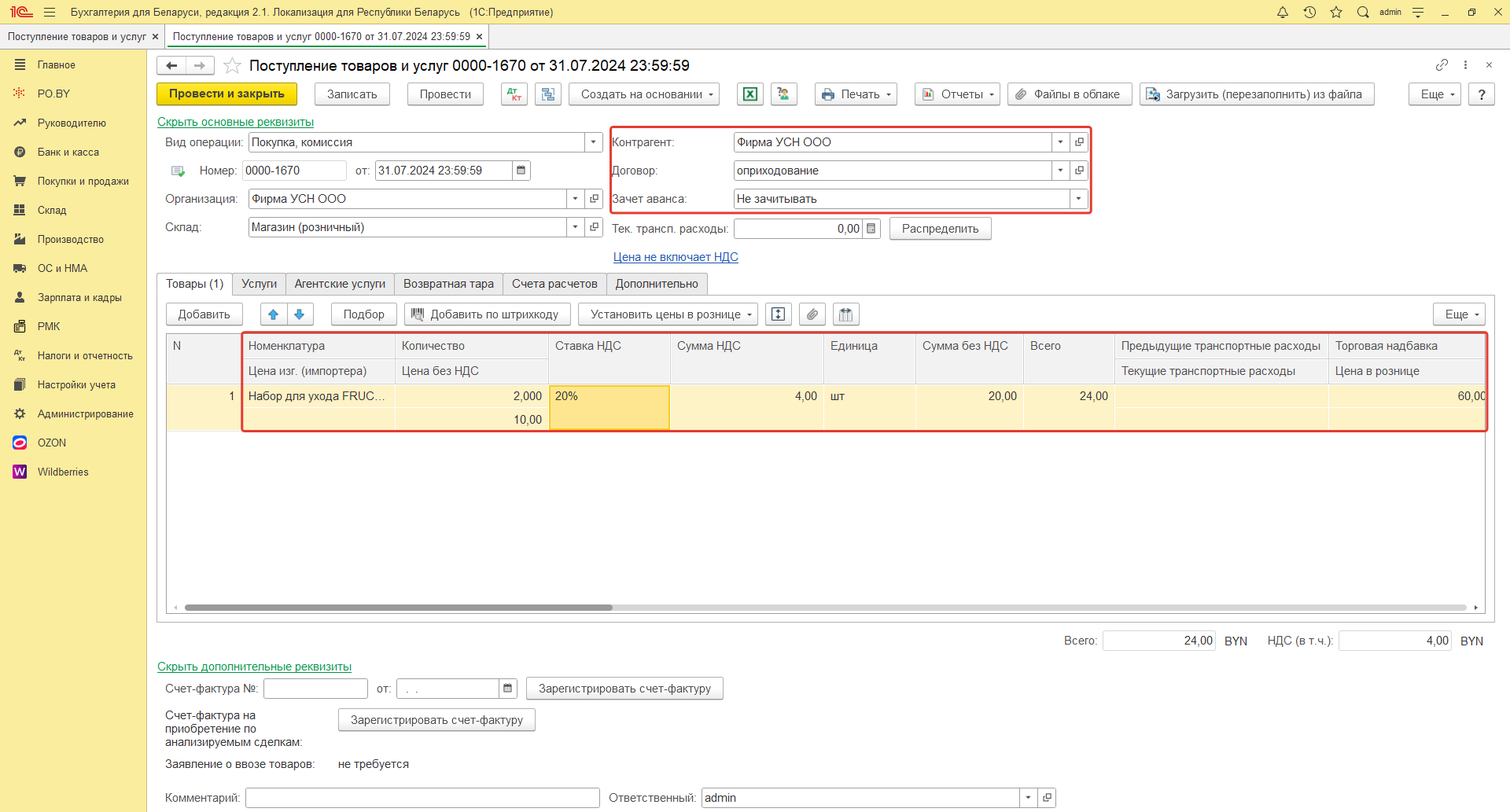Open calculator for transport expenses field

(x=871, y=229)
